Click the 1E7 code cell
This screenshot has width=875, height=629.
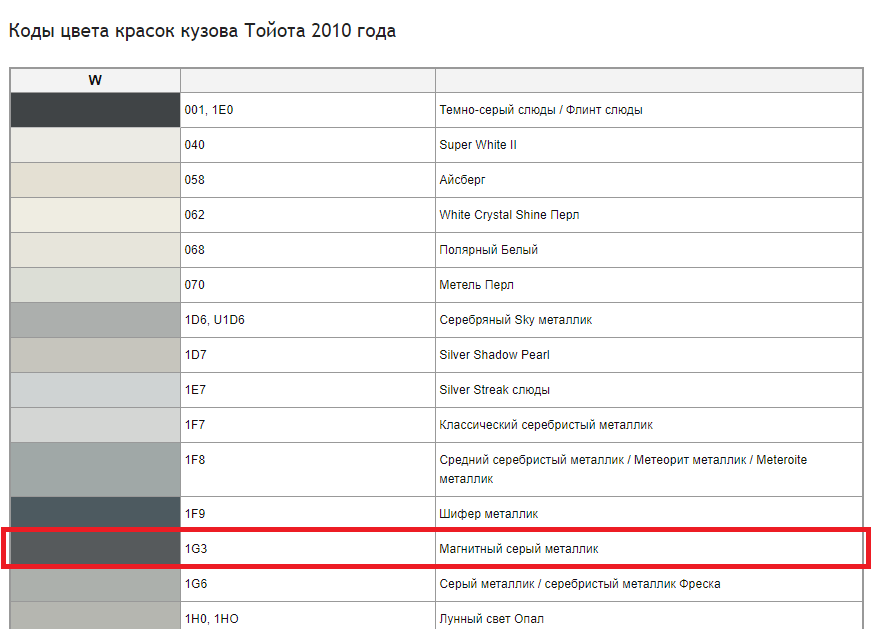(308, 390)
